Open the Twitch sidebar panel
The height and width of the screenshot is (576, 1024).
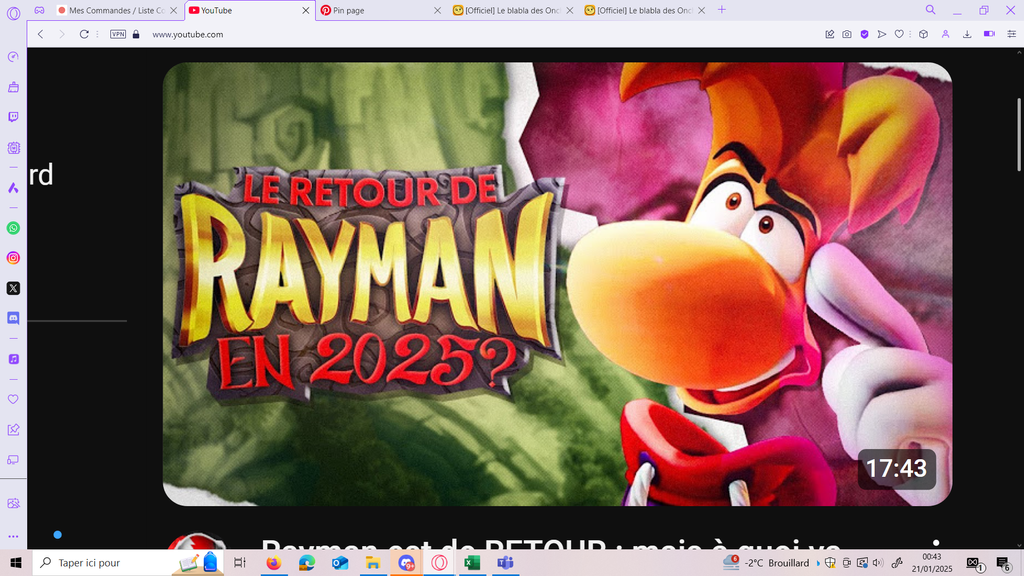coord(13,117)
